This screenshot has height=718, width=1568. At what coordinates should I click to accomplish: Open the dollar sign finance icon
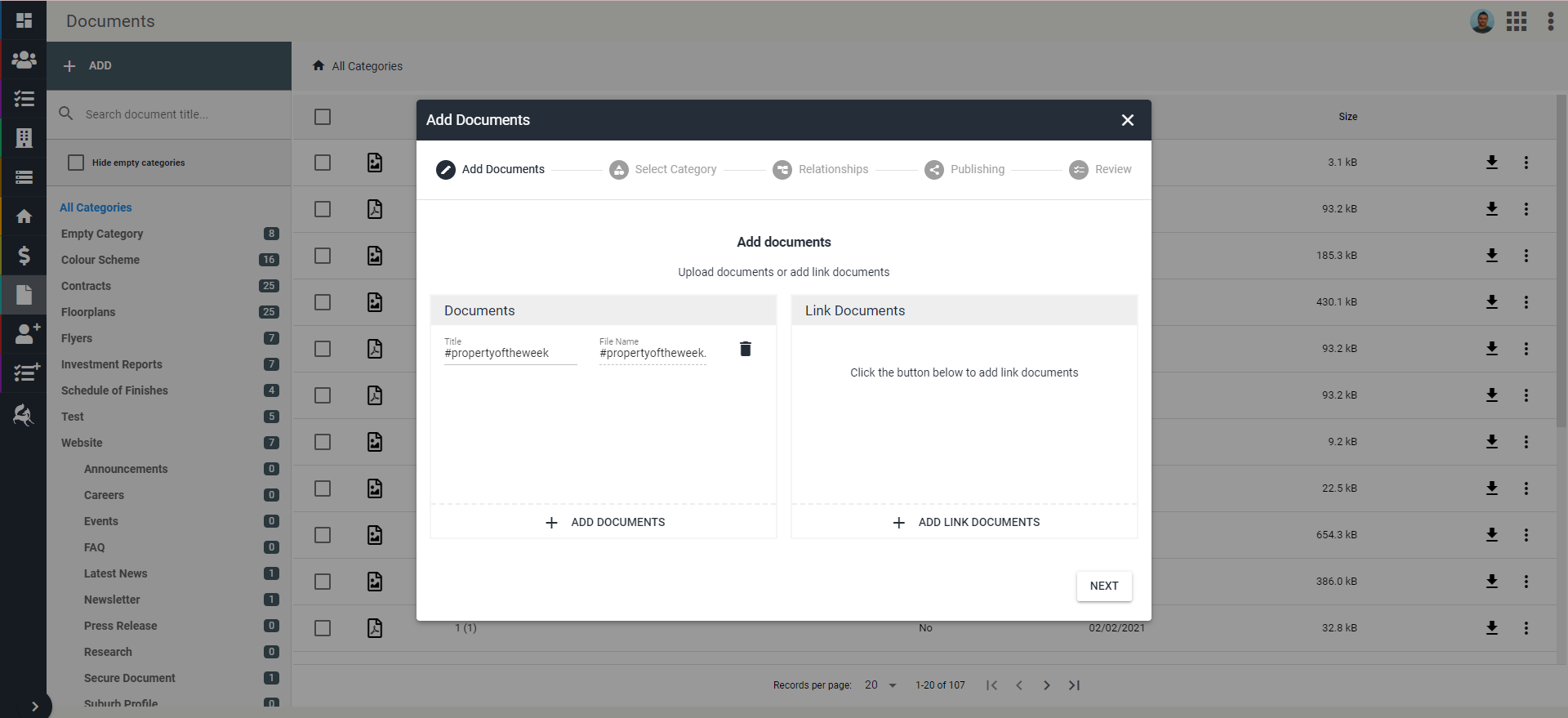(x=24, y=256)
